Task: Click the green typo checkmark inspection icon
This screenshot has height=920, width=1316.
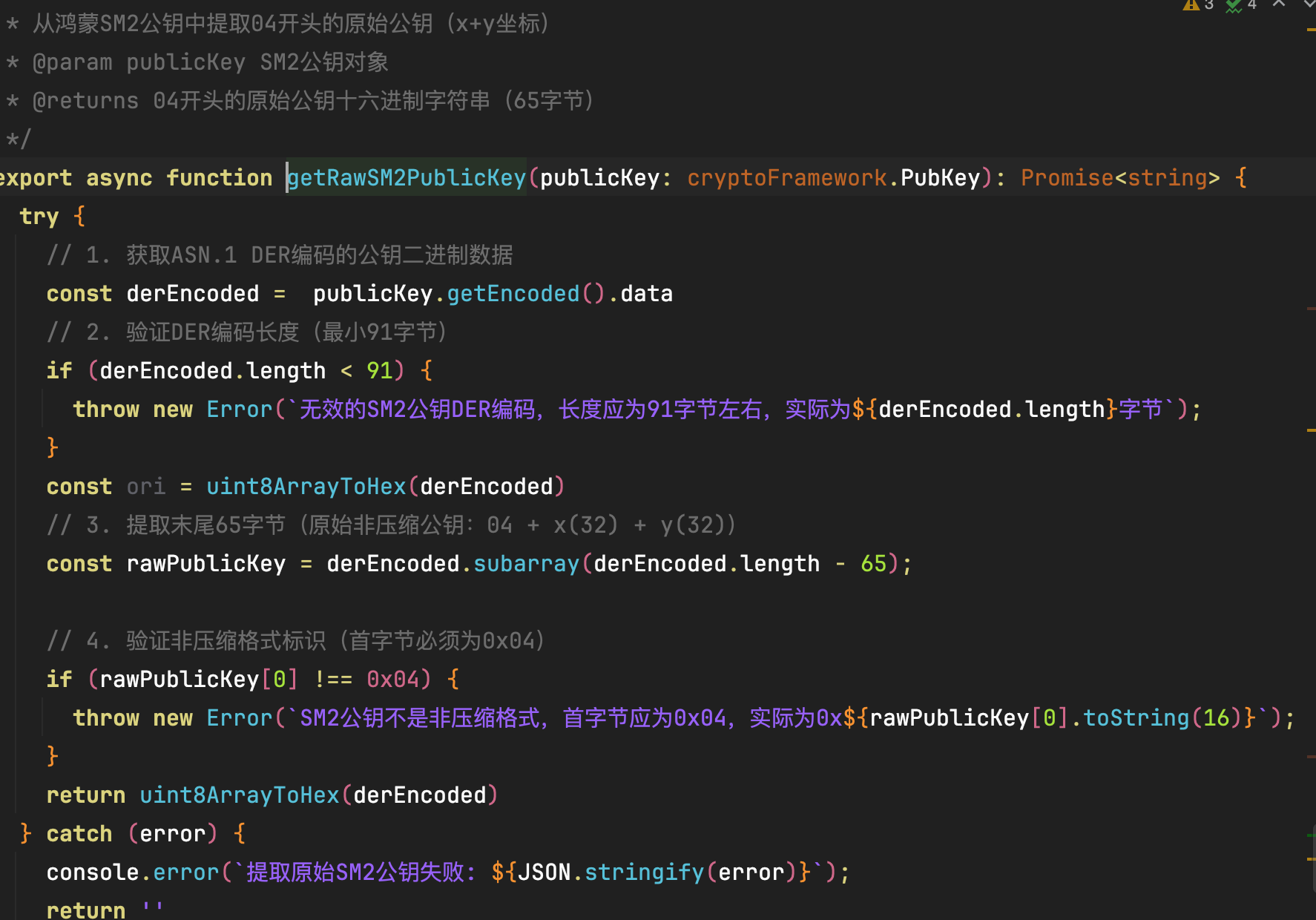Action: tap(1234, 5)
